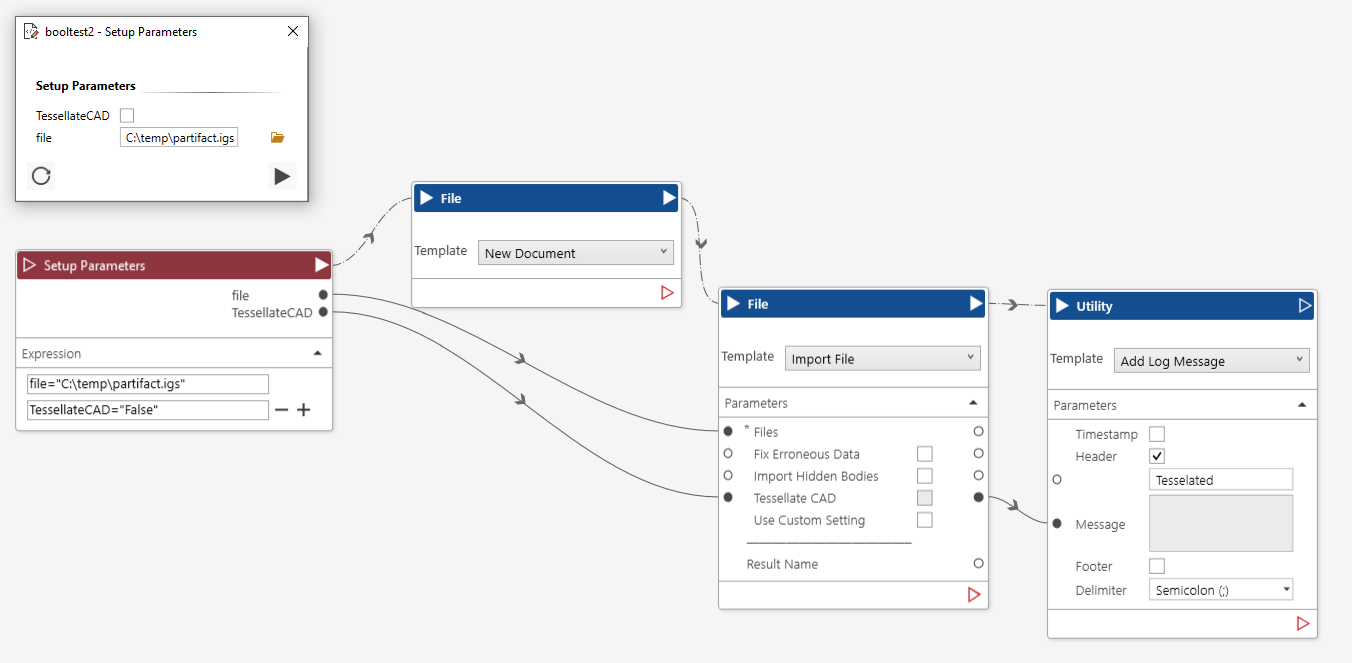Click Result Name output port
This screenshot has width=1352, height=663.
(x=978, y=563)
